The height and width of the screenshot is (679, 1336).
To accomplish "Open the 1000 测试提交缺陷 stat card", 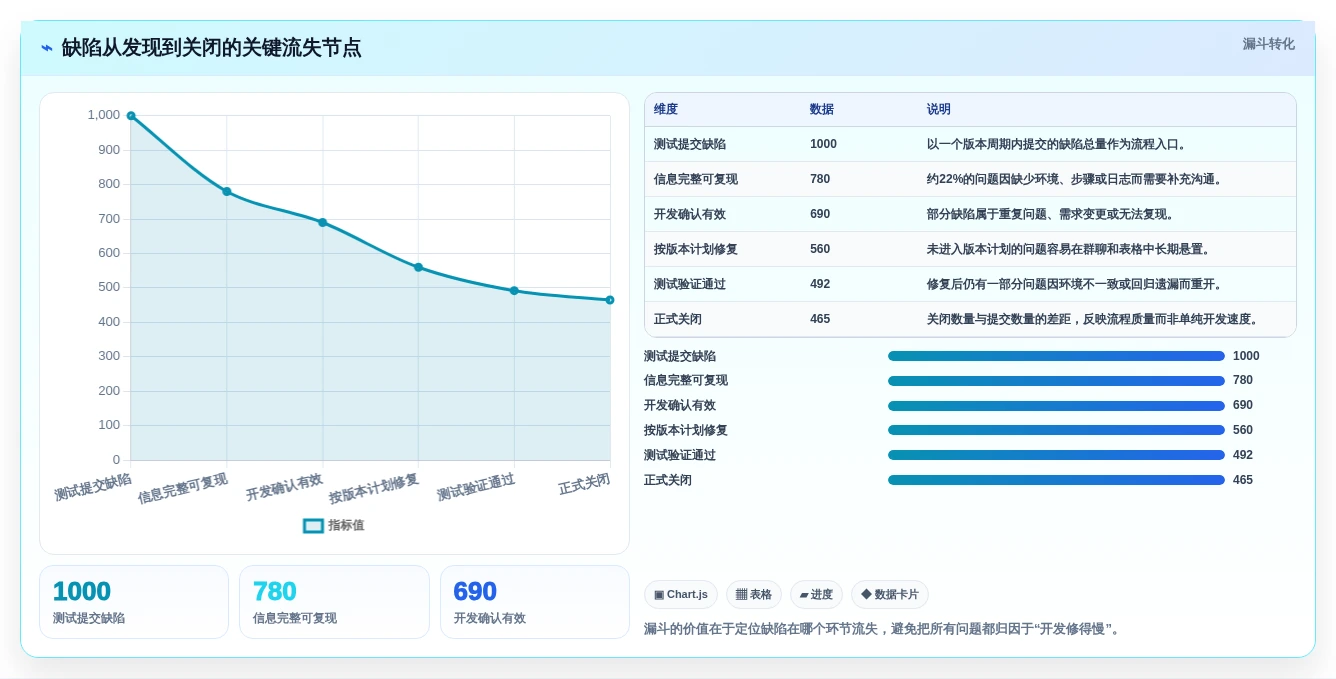I will 134,602.
